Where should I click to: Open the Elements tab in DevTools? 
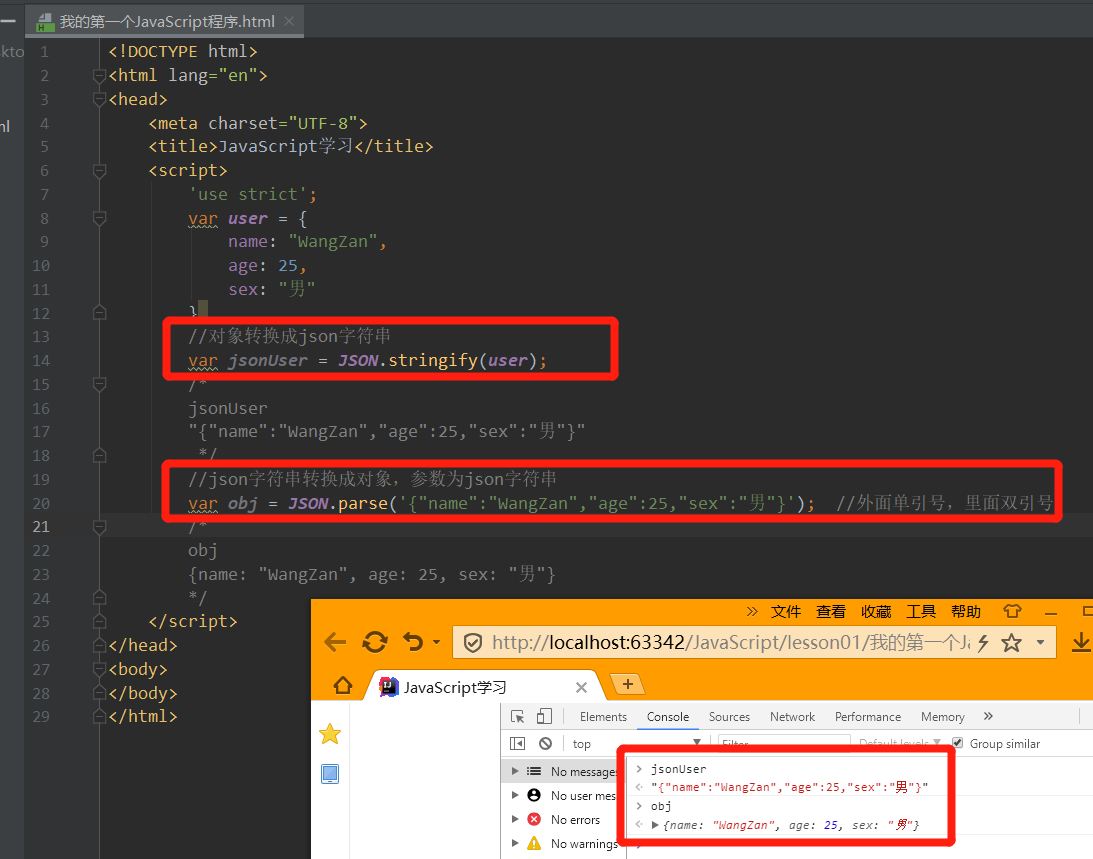(x=603, y=717)
